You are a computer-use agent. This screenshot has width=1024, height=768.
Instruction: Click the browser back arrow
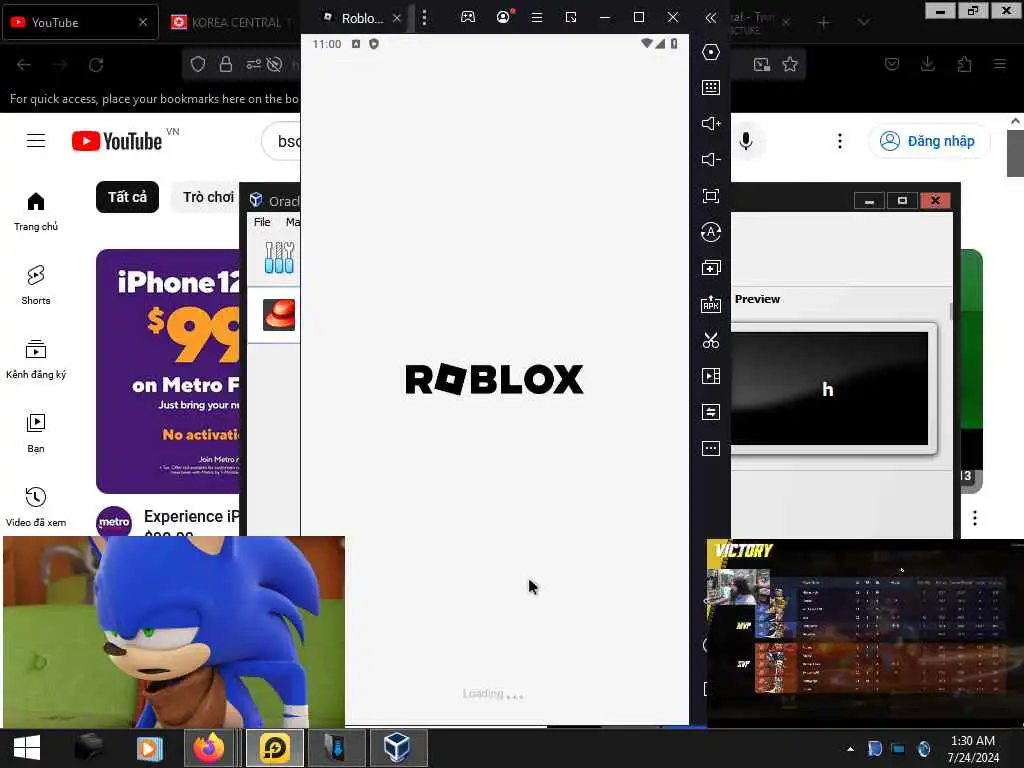tap(24, 65)
